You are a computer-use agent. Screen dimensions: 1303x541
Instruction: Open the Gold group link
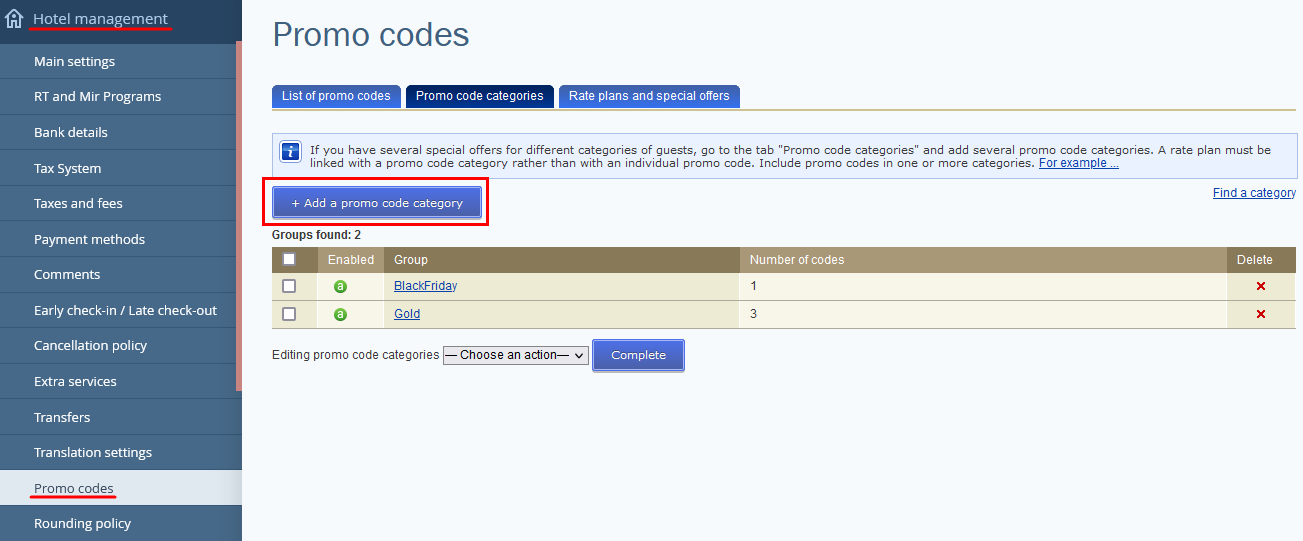pyautogui.click(x=407, y=314)
